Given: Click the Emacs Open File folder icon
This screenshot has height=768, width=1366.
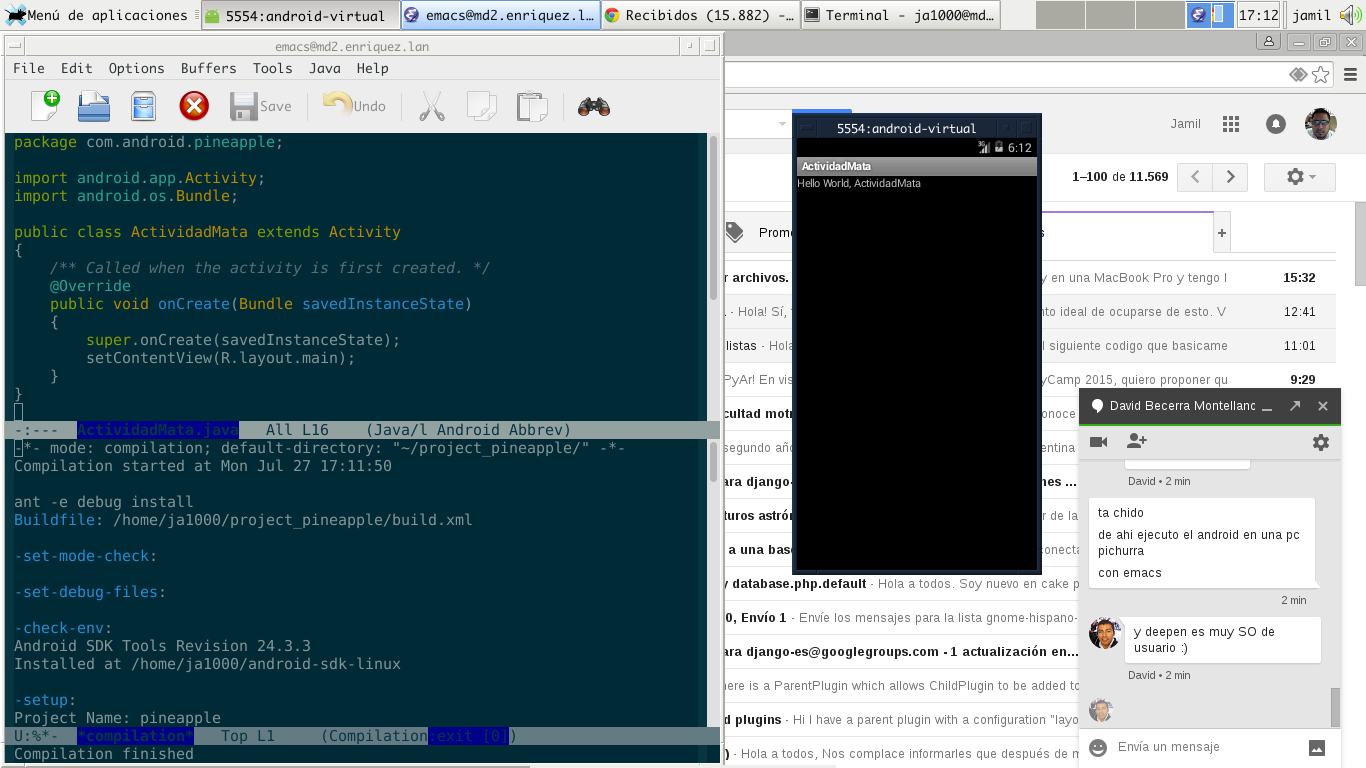Looking at the screenshot, I should point(94,105).
